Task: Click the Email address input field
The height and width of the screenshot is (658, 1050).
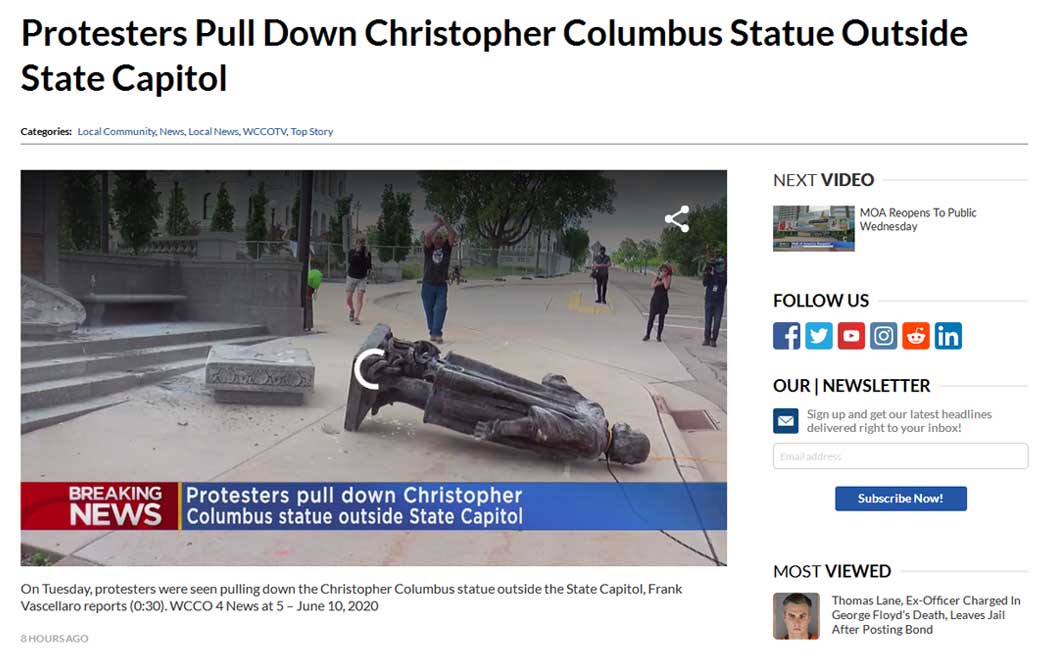Action: pyautogui.click(x=901, y=456)
